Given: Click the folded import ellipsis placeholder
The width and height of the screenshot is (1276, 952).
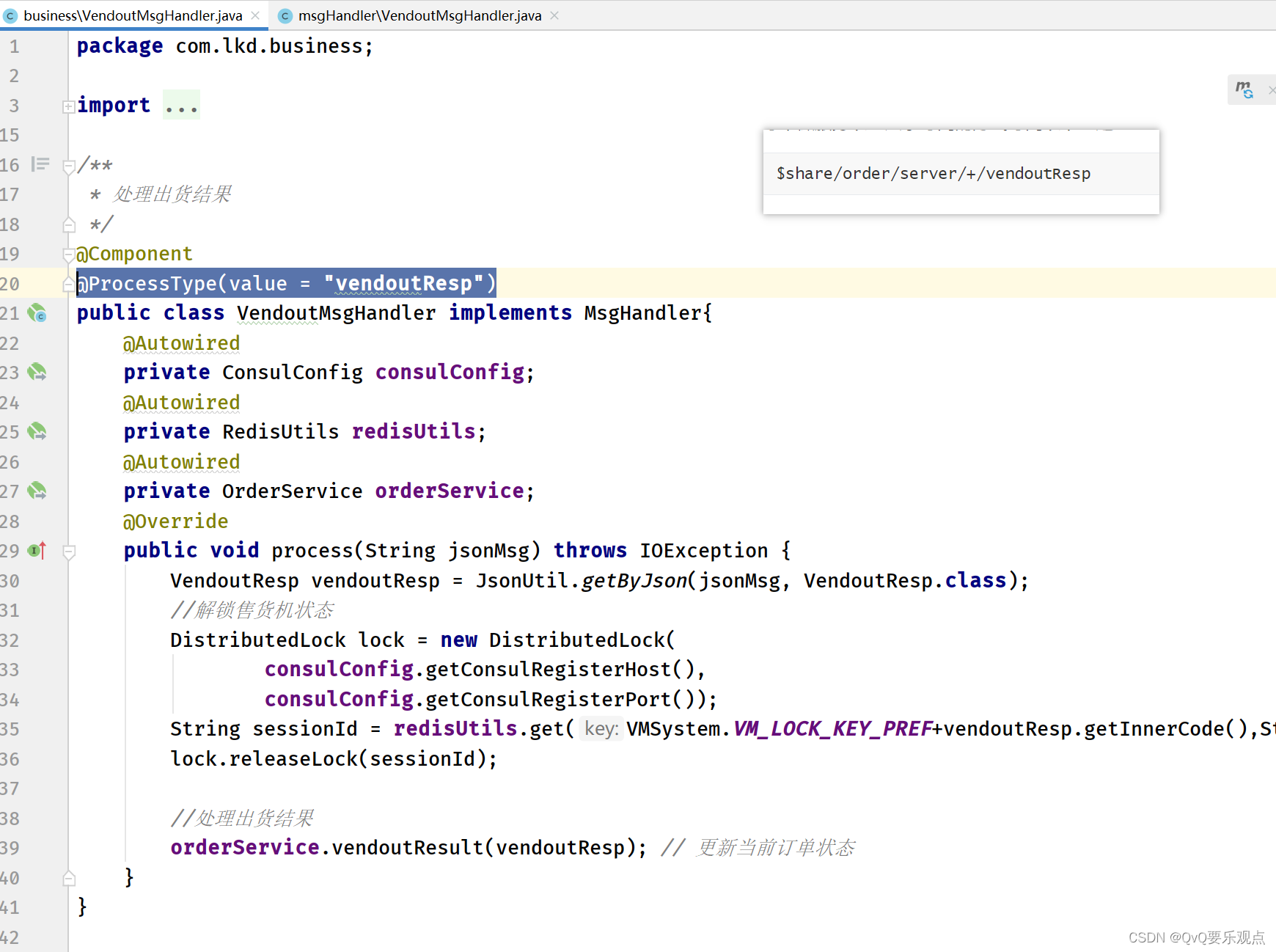Looking at the screenshot, I should (x=181, y=106).
